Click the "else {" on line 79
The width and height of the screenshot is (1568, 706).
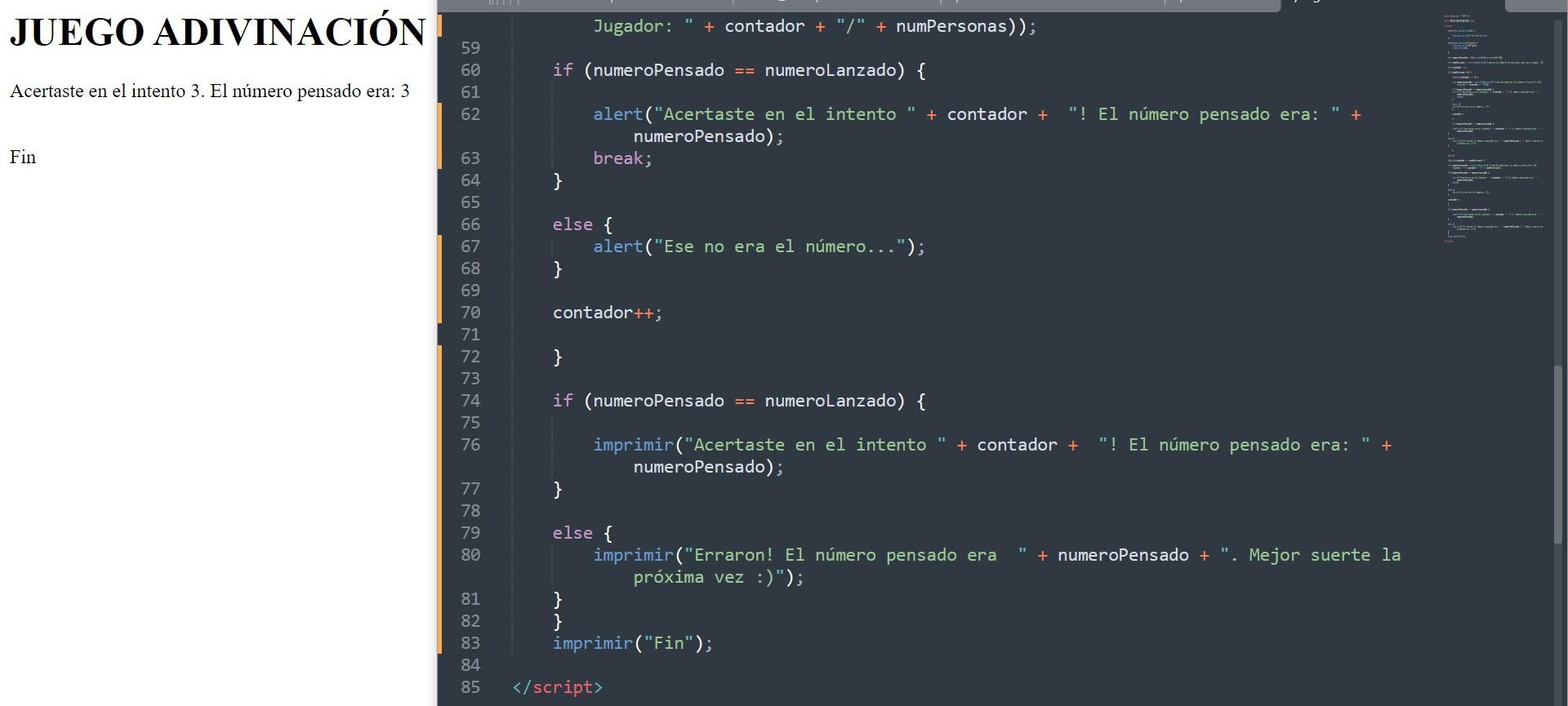[582, 533]
